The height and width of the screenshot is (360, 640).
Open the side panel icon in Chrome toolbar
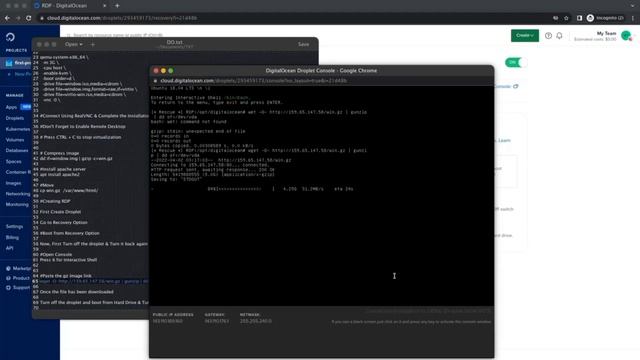click(579, 18)
